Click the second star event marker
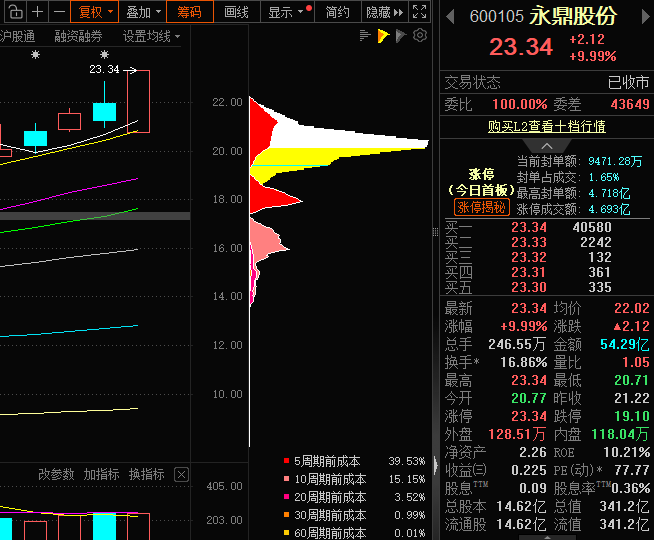Viewport: 654px width, 540px height. 104,54
